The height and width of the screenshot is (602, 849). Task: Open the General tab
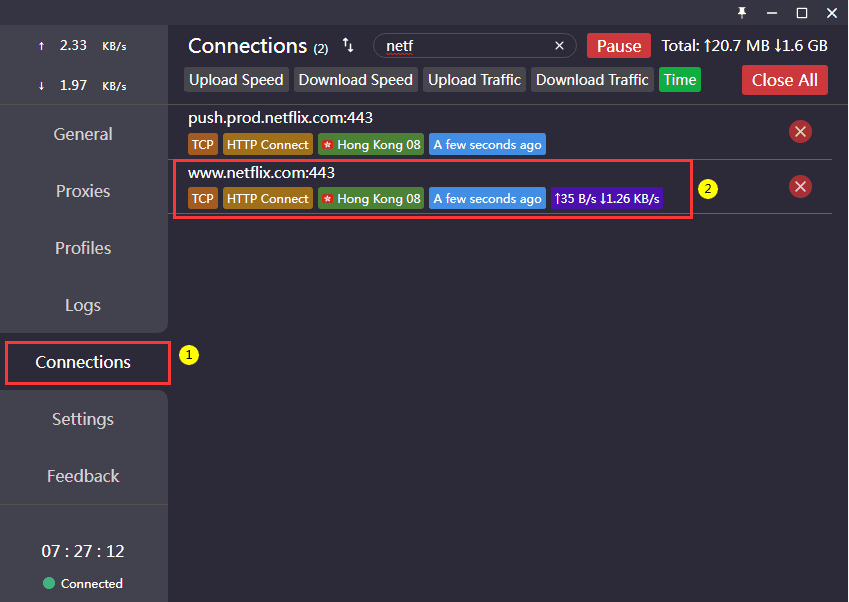[x=83, y=134]
